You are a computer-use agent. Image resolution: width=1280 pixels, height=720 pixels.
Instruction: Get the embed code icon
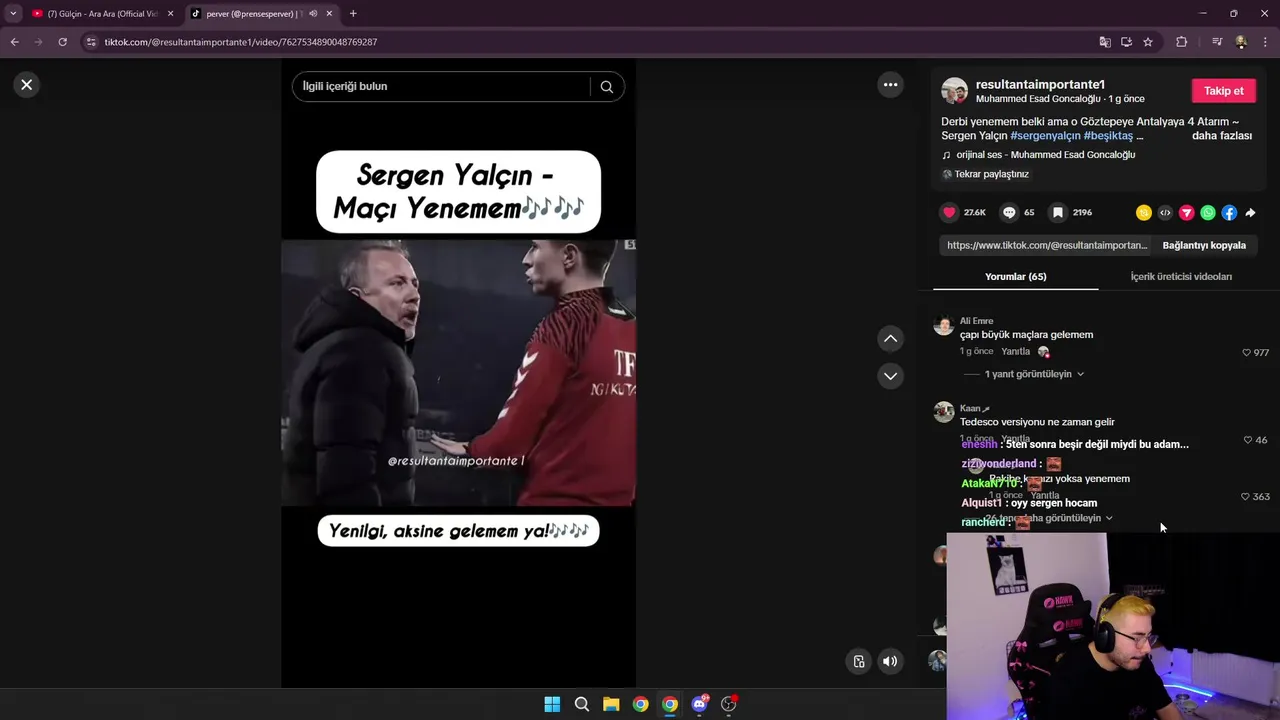[x=1165, y=213]
